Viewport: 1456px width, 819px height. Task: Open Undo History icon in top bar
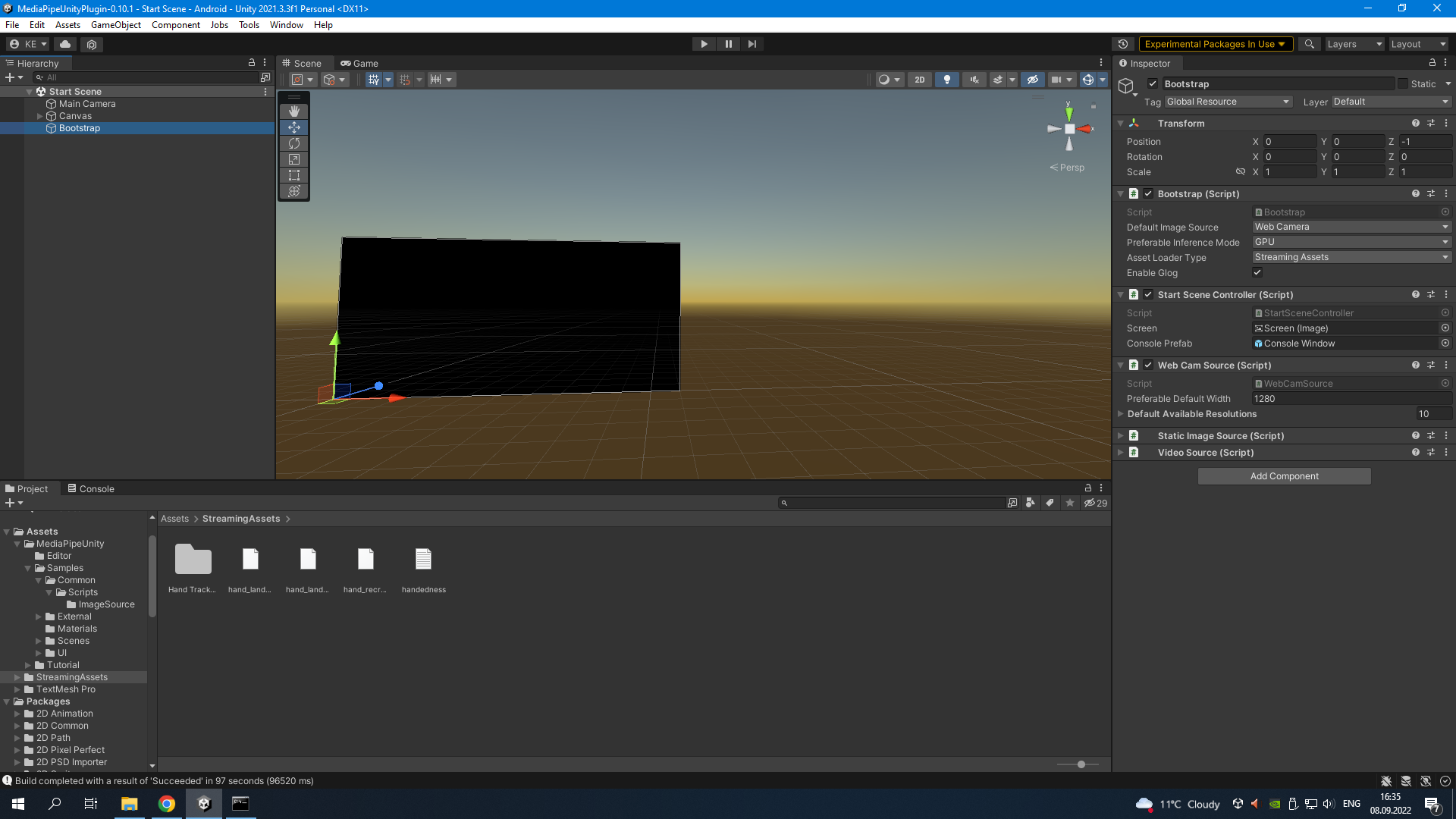pyautogui.click(x=1123, y=44)
